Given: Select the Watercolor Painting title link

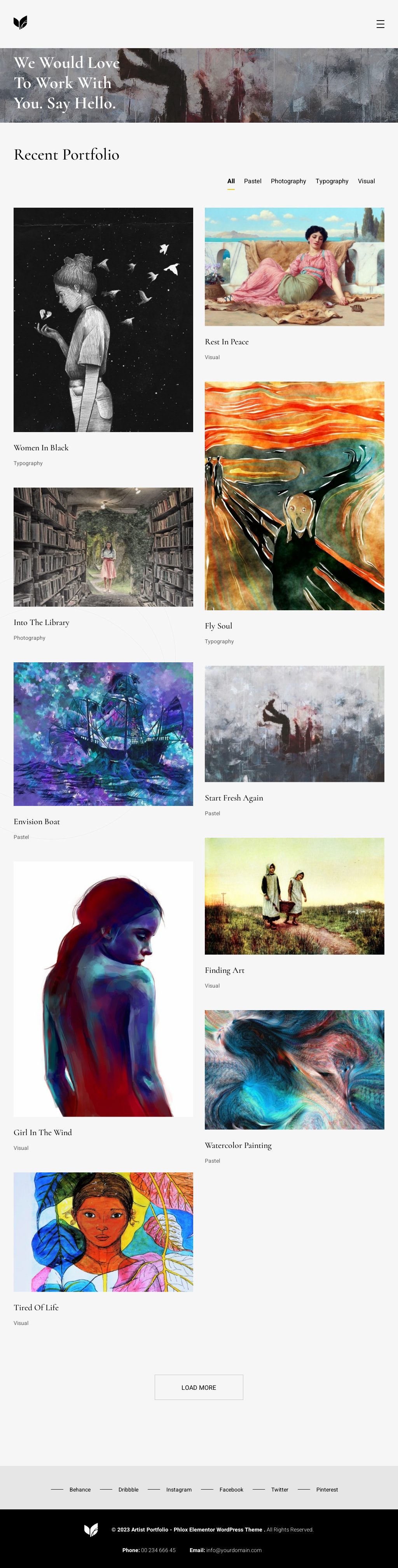Looking at the screenshot, I should coord(238,1145).
